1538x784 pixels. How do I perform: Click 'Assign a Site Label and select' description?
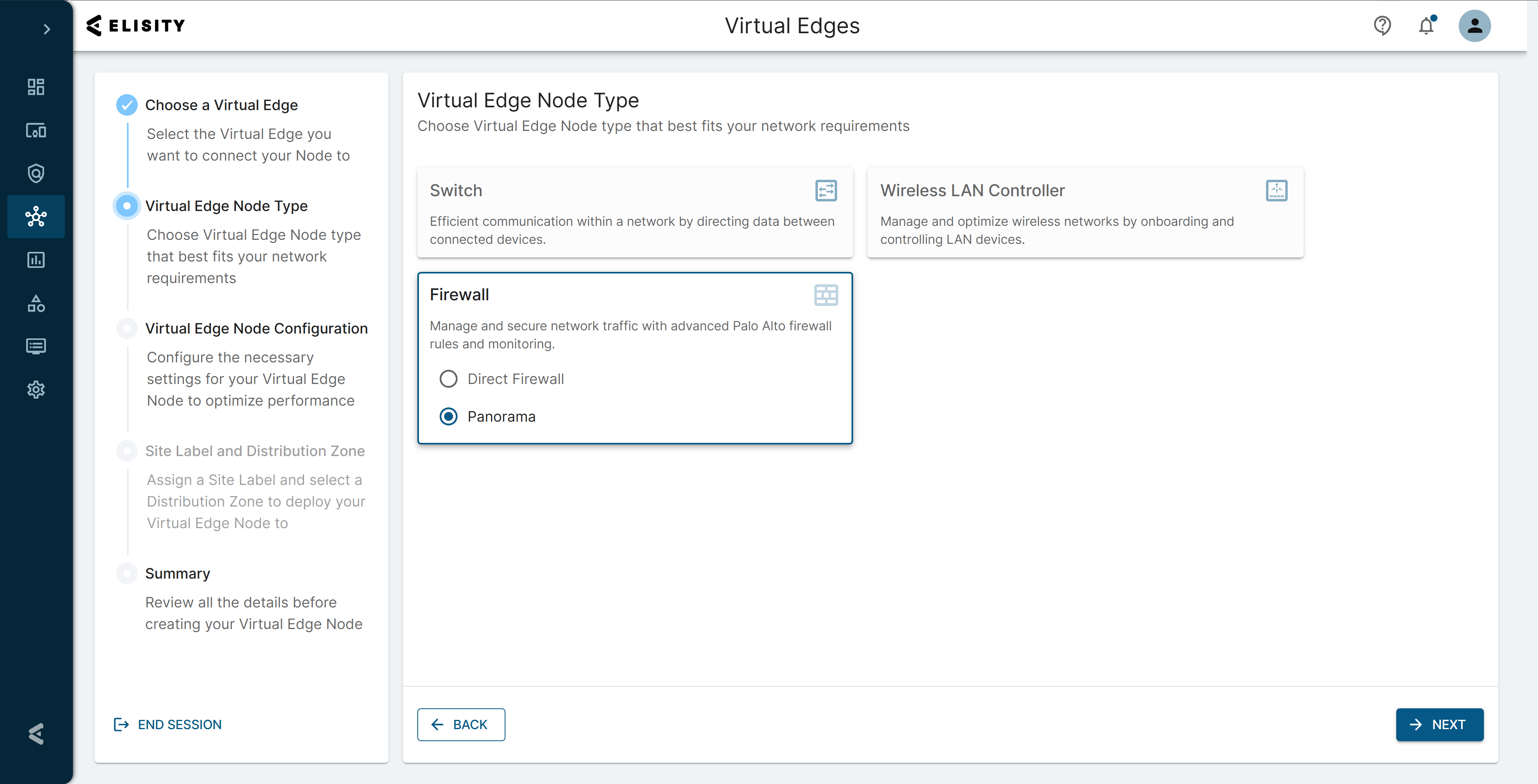coord(256,501)
